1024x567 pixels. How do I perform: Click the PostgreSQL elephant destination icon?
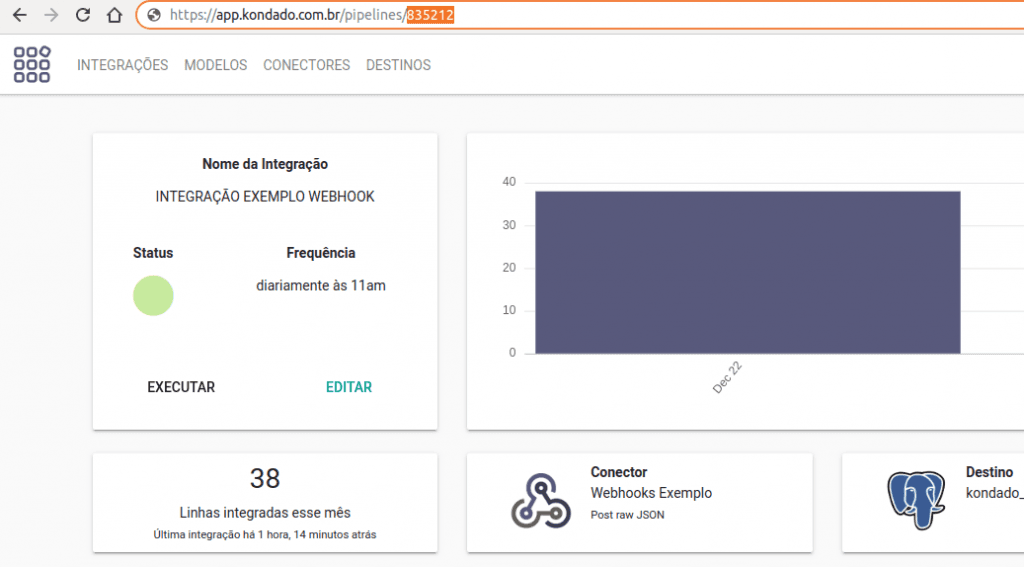point(915,500)
